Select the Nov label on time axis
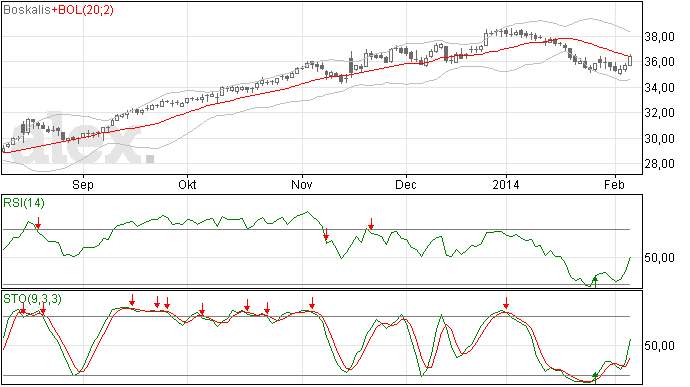The image size is (690, 387). (x=302, y=184)
